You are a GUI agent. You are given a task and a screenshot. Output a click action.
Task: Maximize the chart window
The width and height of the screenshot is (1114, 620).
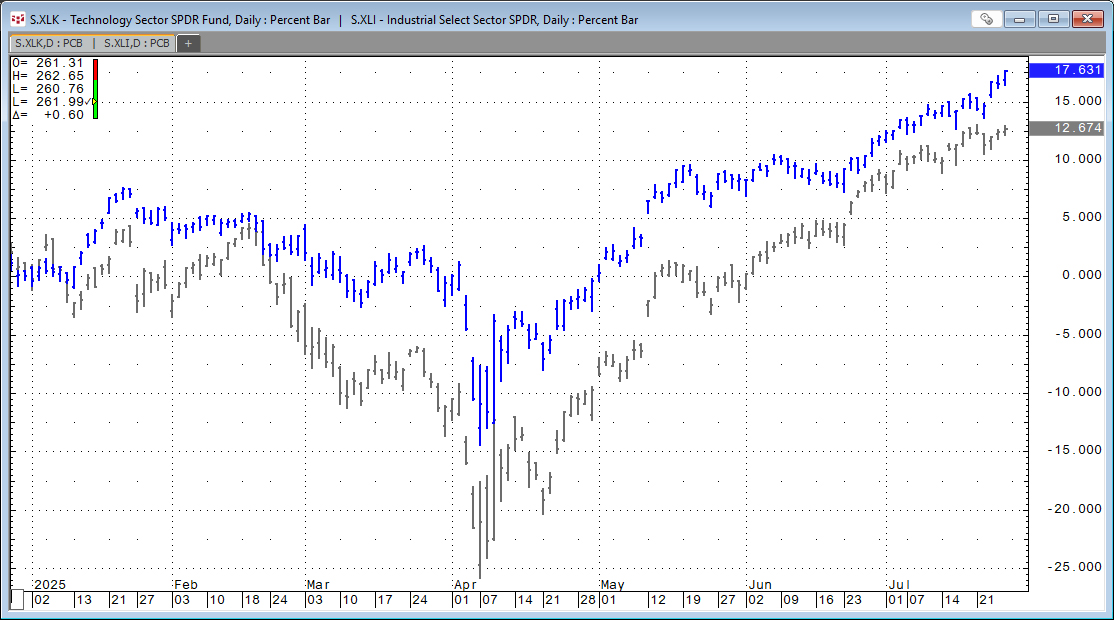[1053, 19]
